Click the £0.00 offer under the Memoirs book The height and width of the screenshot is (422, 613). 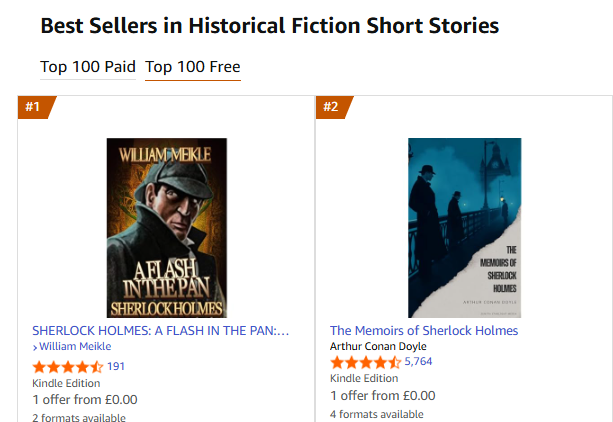click(x=383, y=395)
